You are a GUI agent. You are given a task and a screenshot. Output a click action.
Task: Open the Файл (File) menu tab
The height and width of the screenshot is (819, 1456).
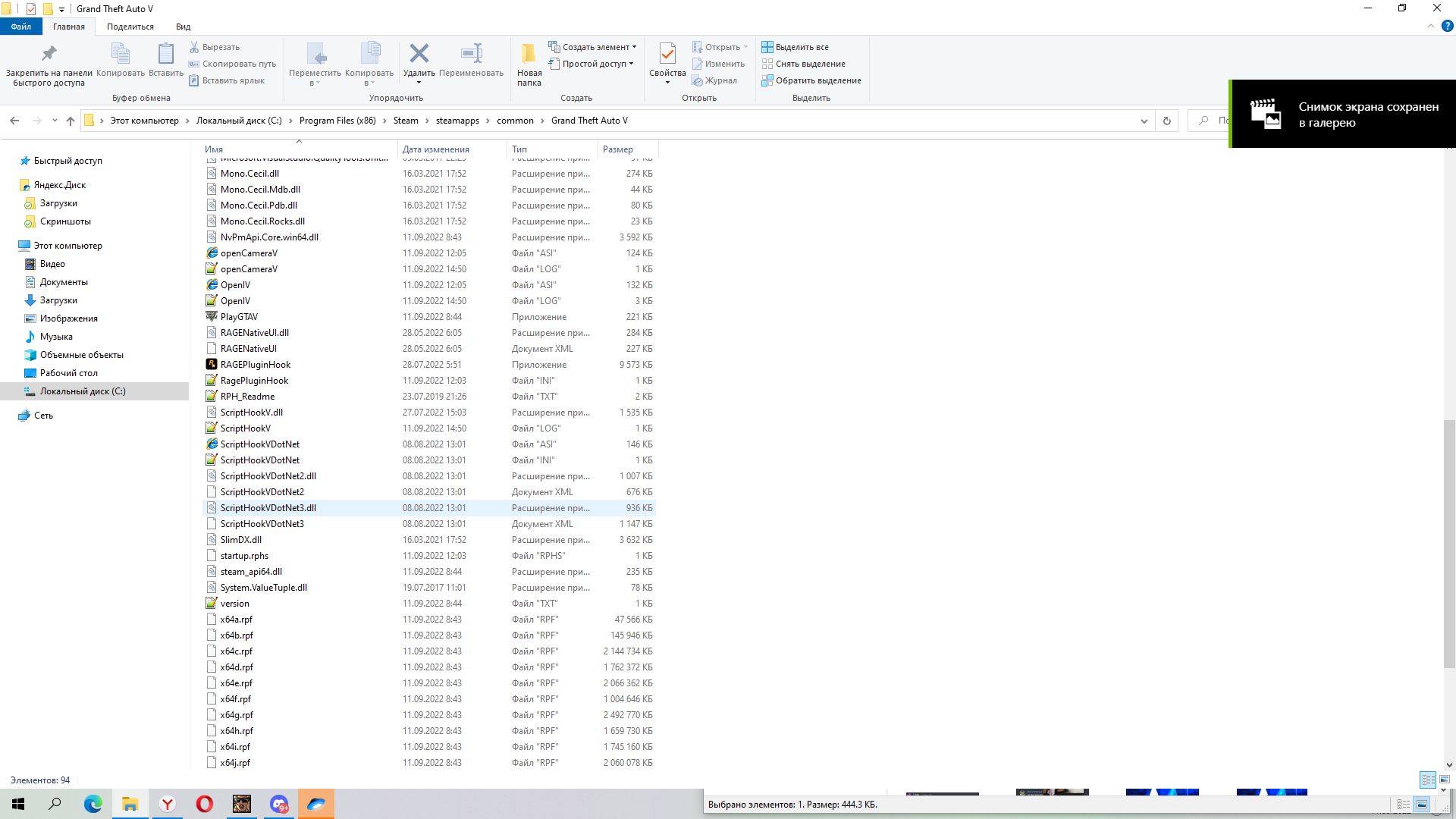point(21,27)
